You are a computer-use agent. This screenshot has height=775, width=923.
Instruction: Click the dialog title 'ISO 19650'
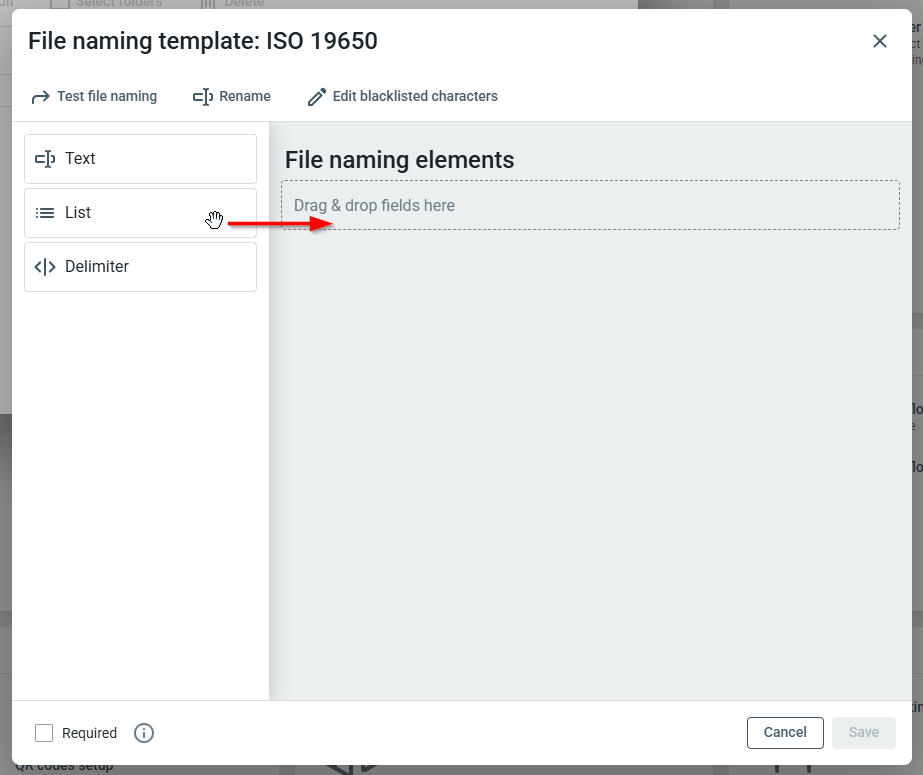321,41
